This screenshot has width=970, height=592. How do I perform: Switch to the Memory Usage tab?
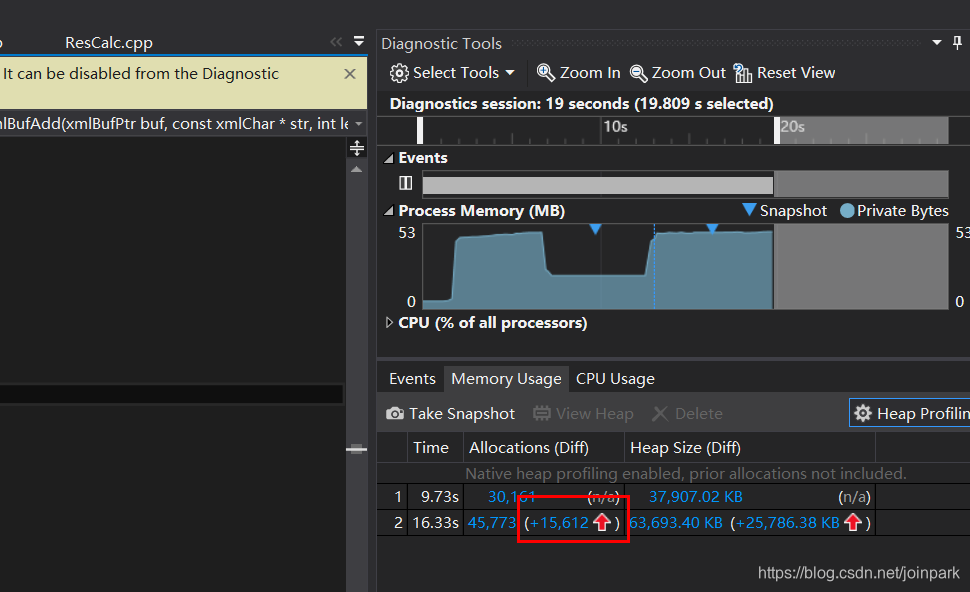pyautogui.click(x=506, y=379)
